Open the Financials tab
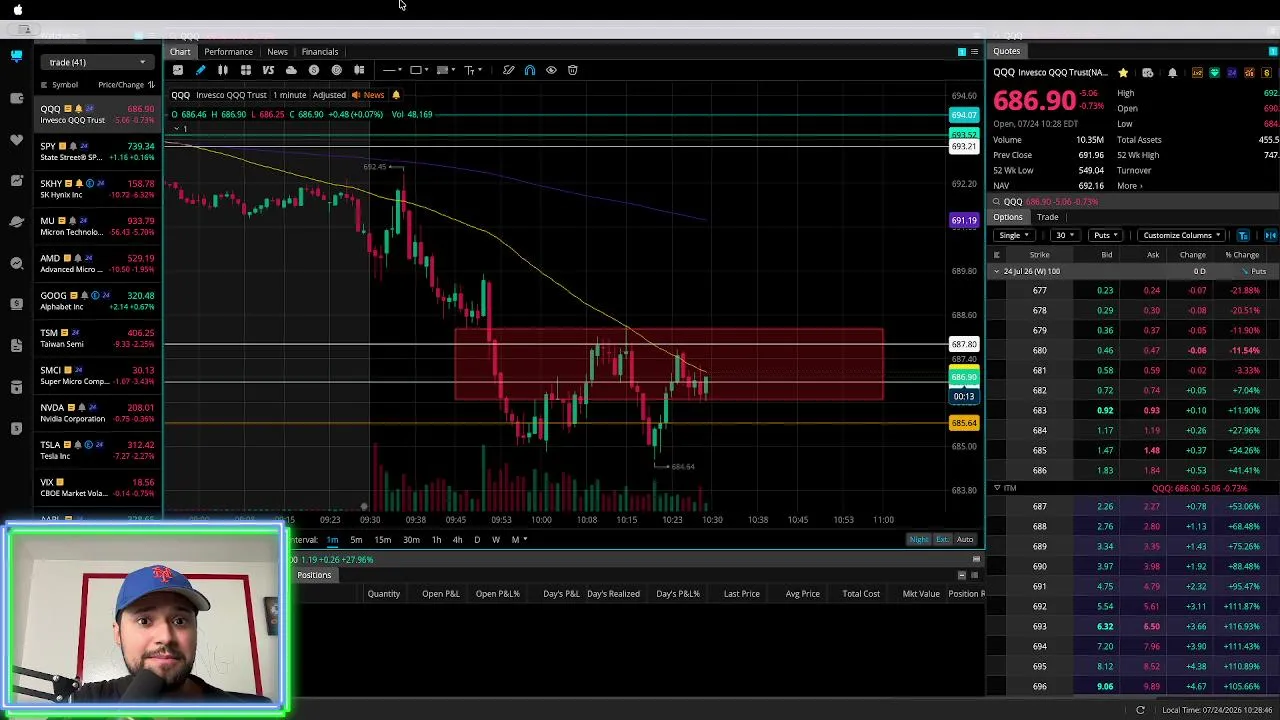1280x720 pixels. click(320, 52)
